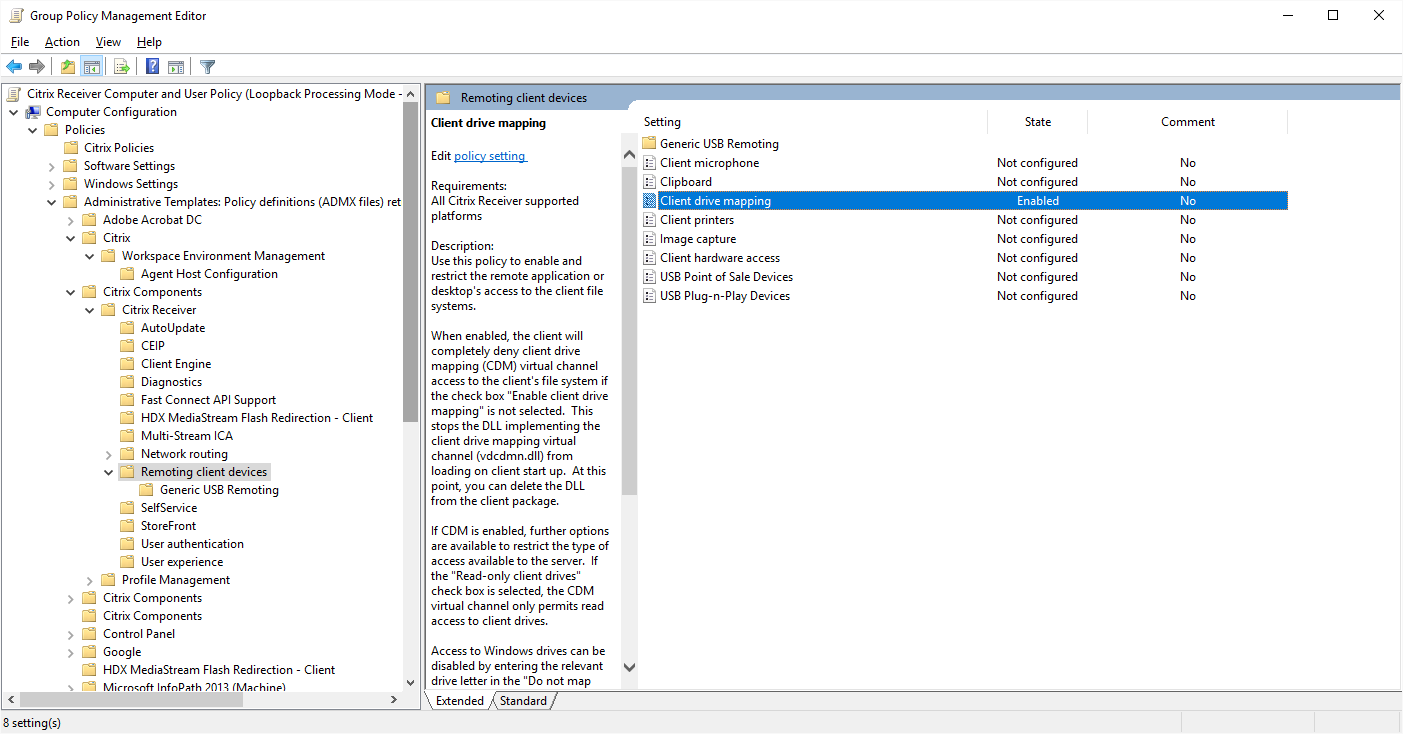Click the root Citrix Receiver policy icon
Viewport: 1403px width, 734px height.
[x=14, y=94]
